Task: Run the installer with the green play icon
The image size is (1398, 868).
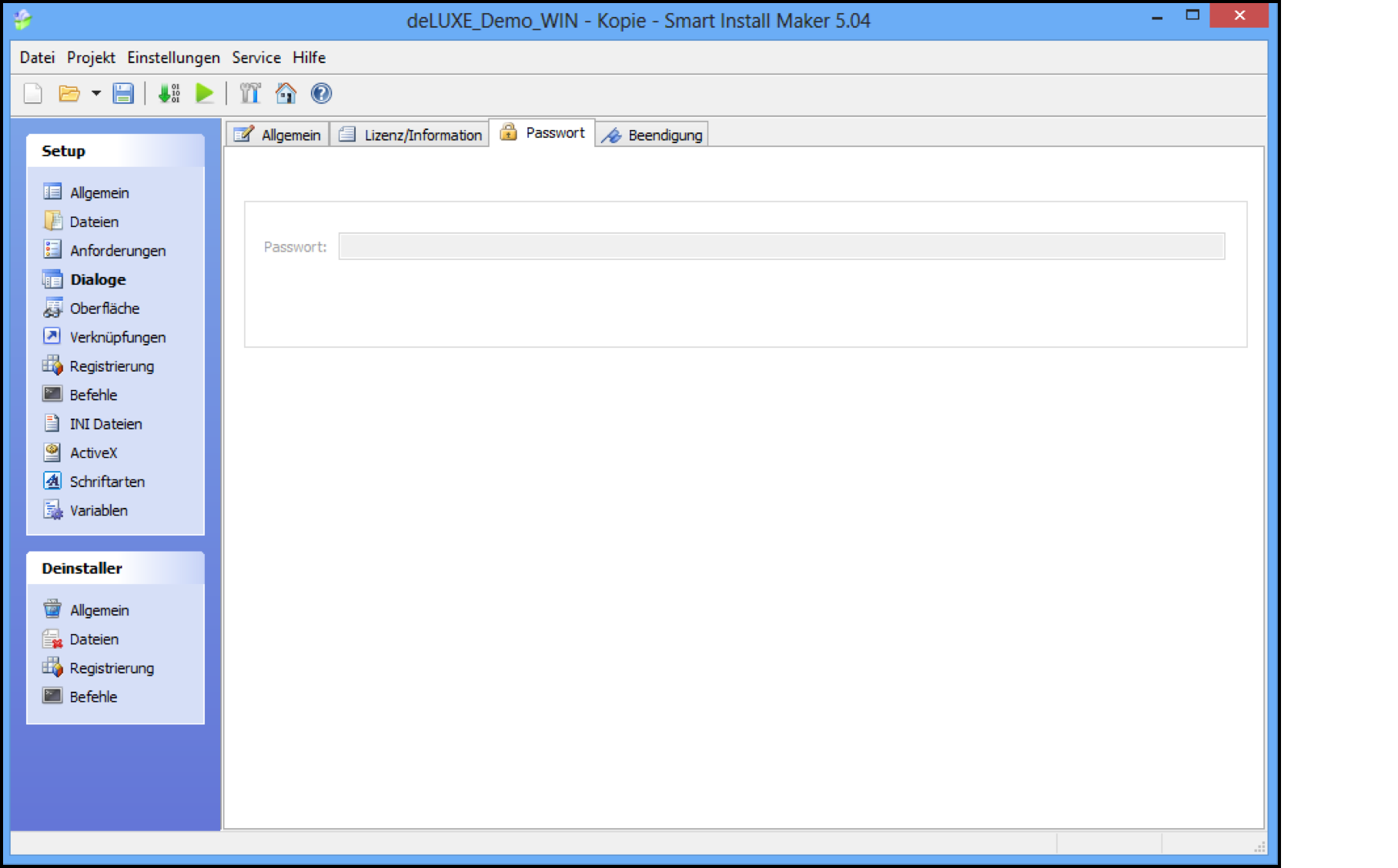Action: [x=205, y=94]
